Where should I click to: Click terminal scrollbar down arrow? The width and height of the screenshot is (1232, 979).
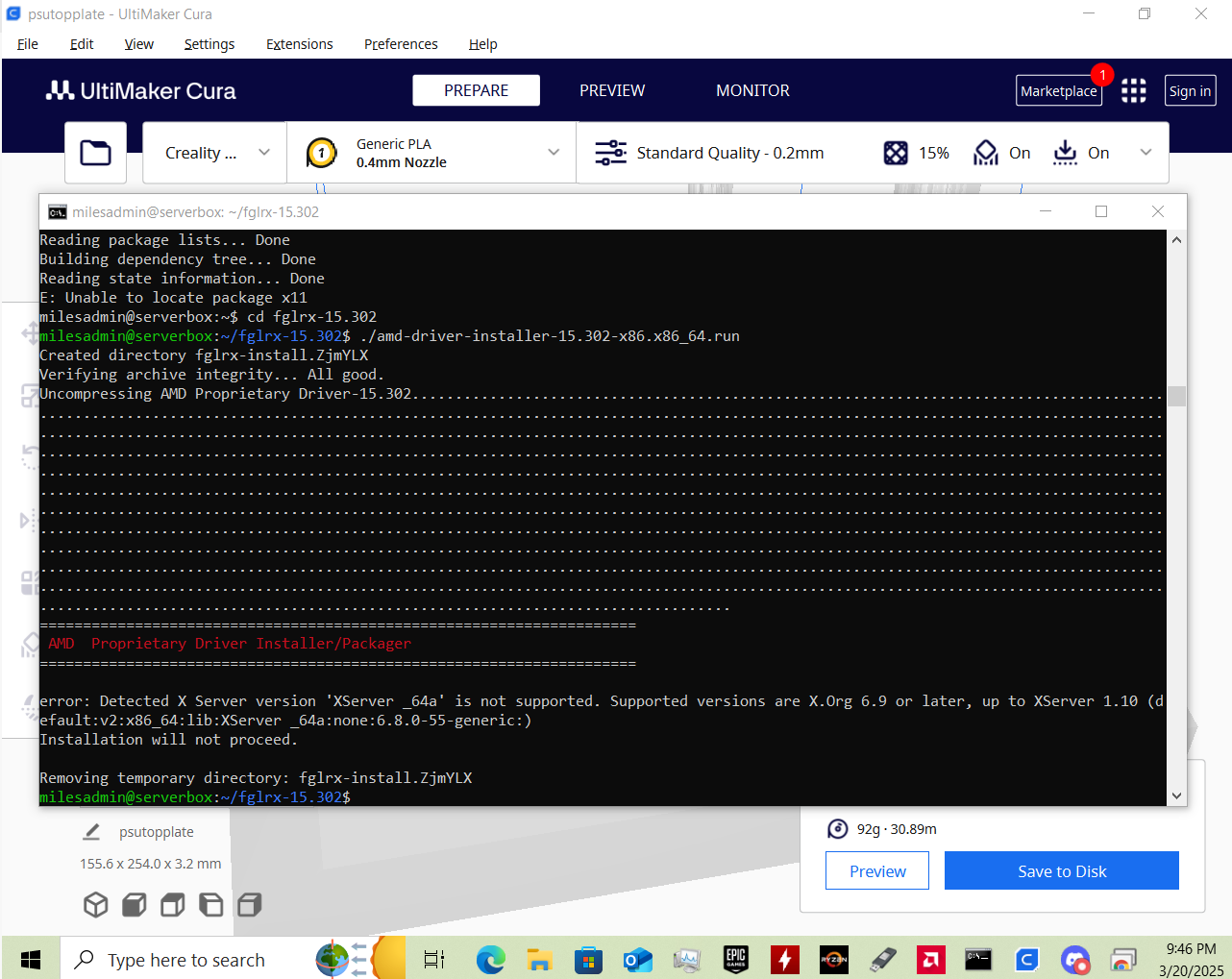click(1176, 795)
